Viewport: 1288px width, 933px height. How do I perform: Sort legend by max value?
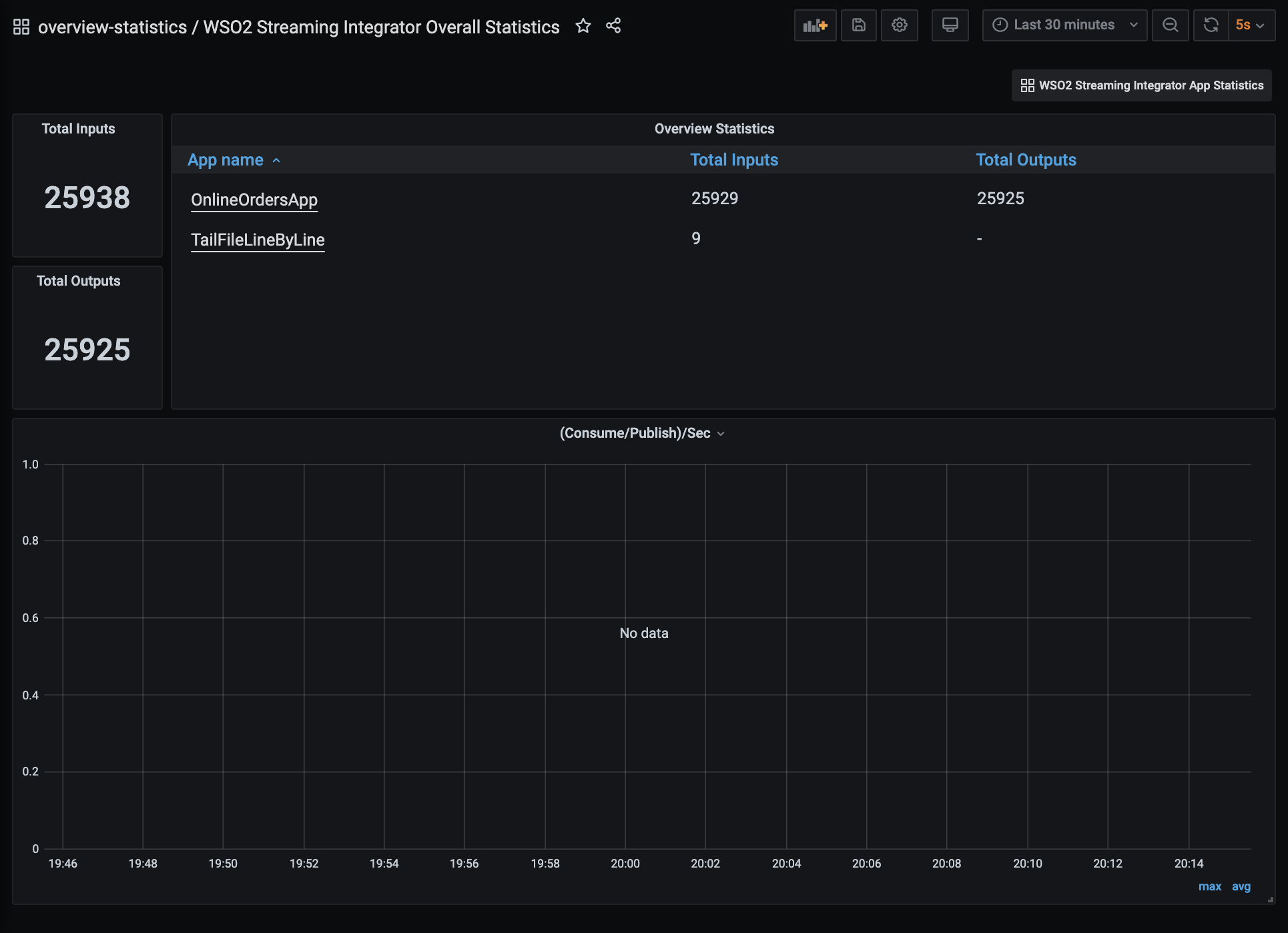coord(1210,886)
